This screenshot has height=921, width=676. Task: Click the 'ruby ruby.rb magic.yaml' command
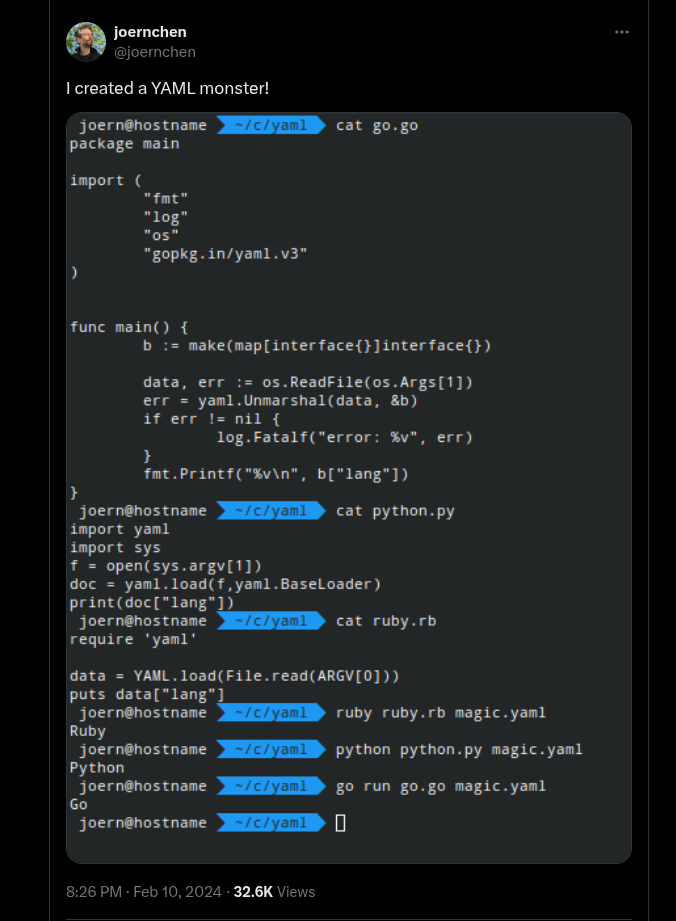[440, 713]
